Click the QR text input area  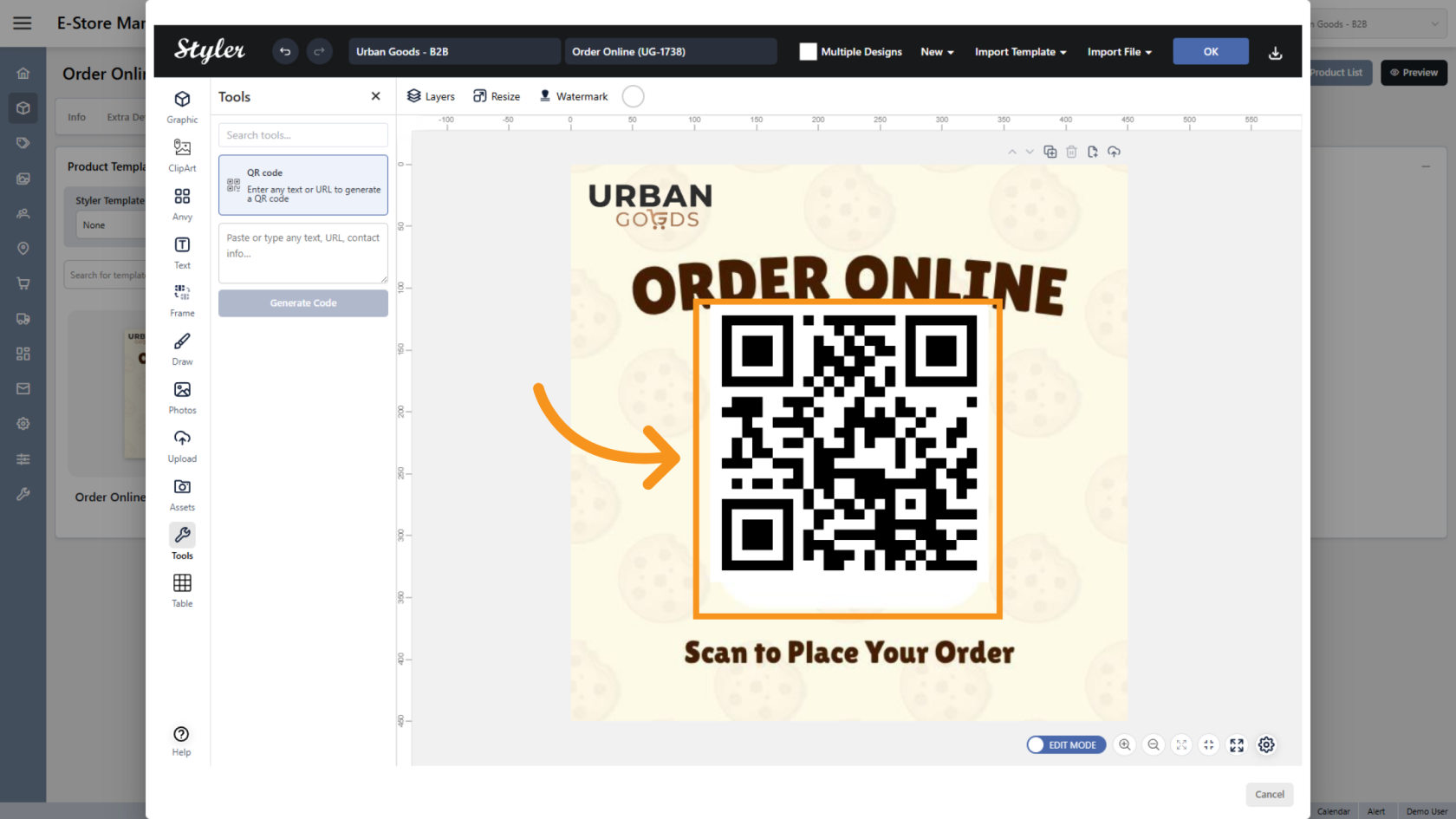pos(303,253)
